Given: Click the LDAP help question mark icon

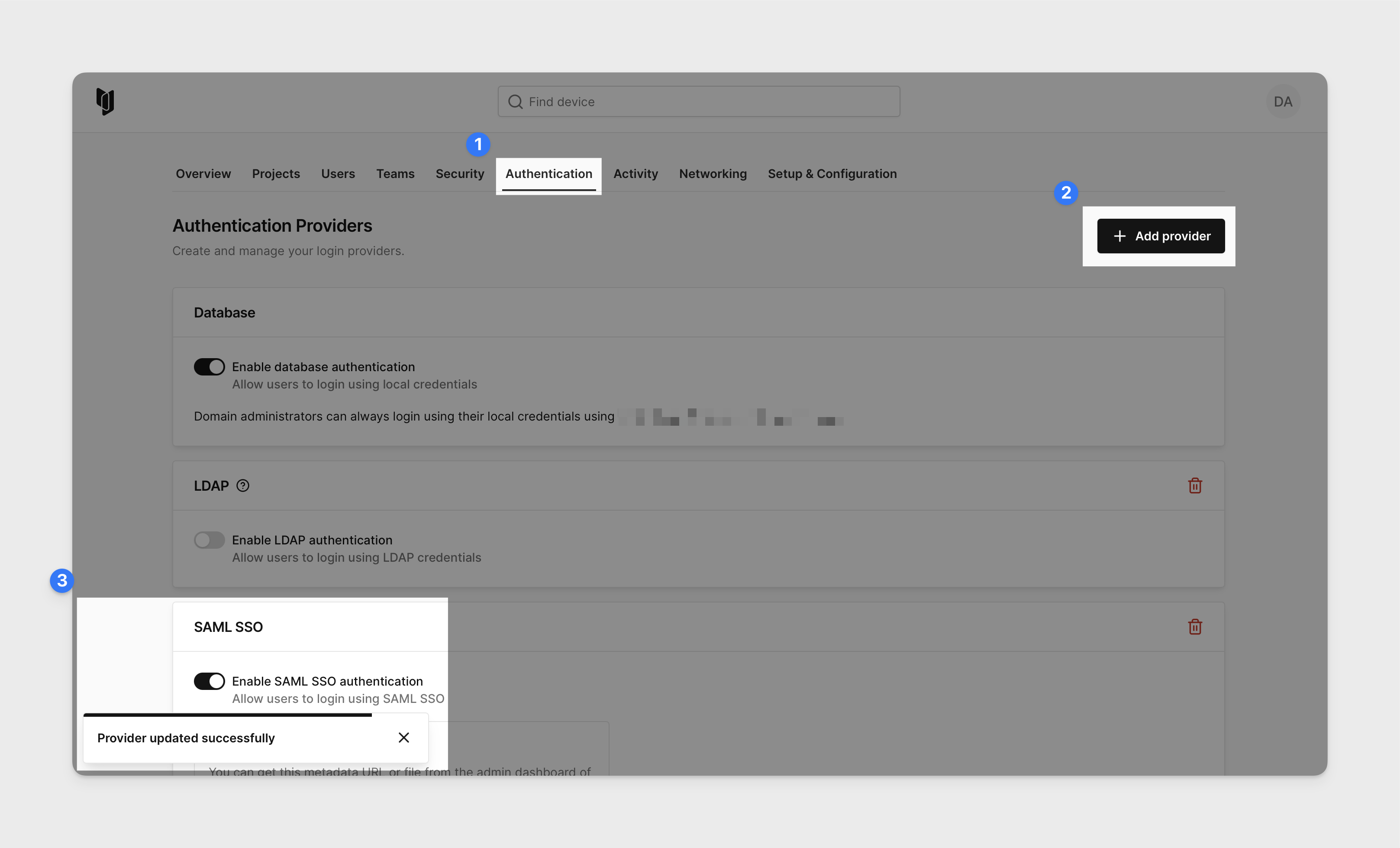Looking at the screenshot, I should point(243,485).
